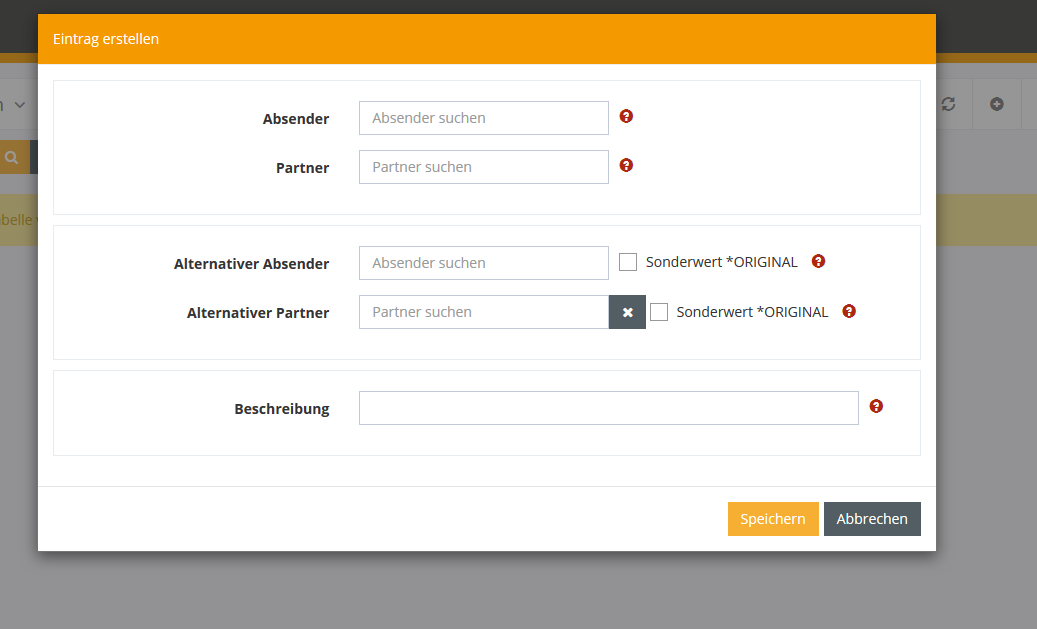The width and height of the screenshot is (1037, 629).
Task: Click the help icon next to Absender field
Action: click(626, 116)
